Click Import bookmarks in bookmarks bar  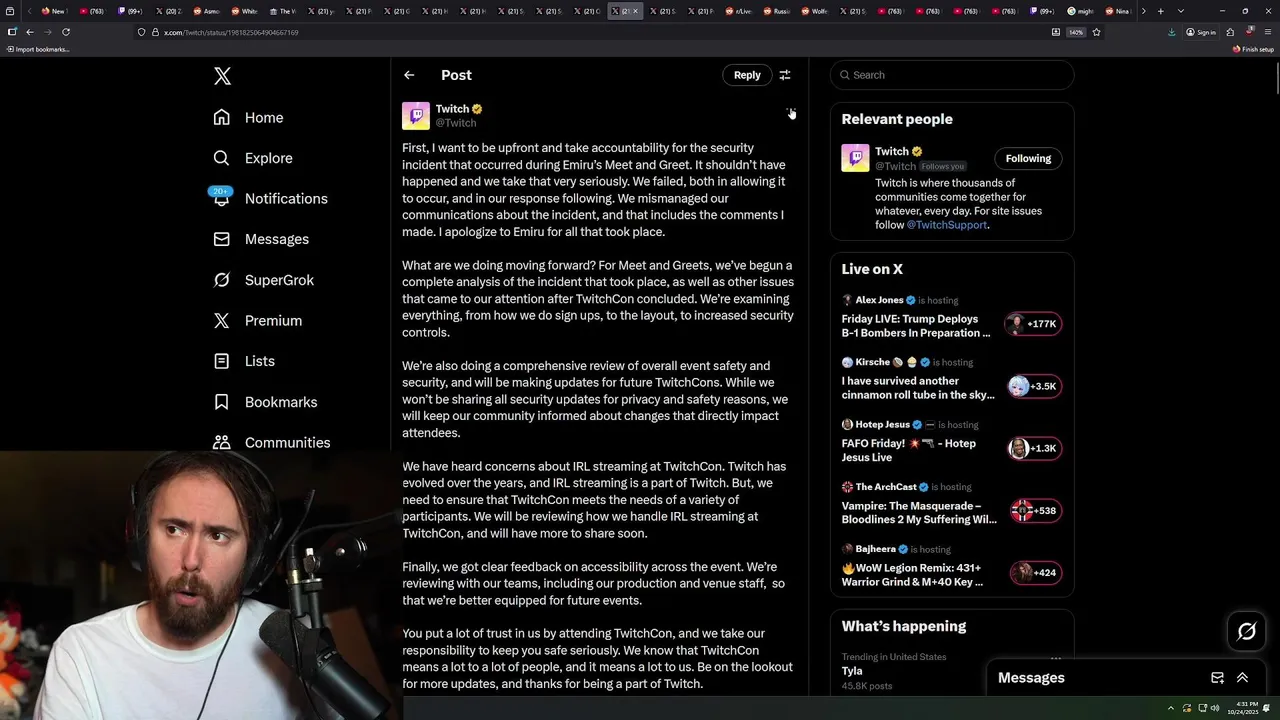tap(38, 49)
